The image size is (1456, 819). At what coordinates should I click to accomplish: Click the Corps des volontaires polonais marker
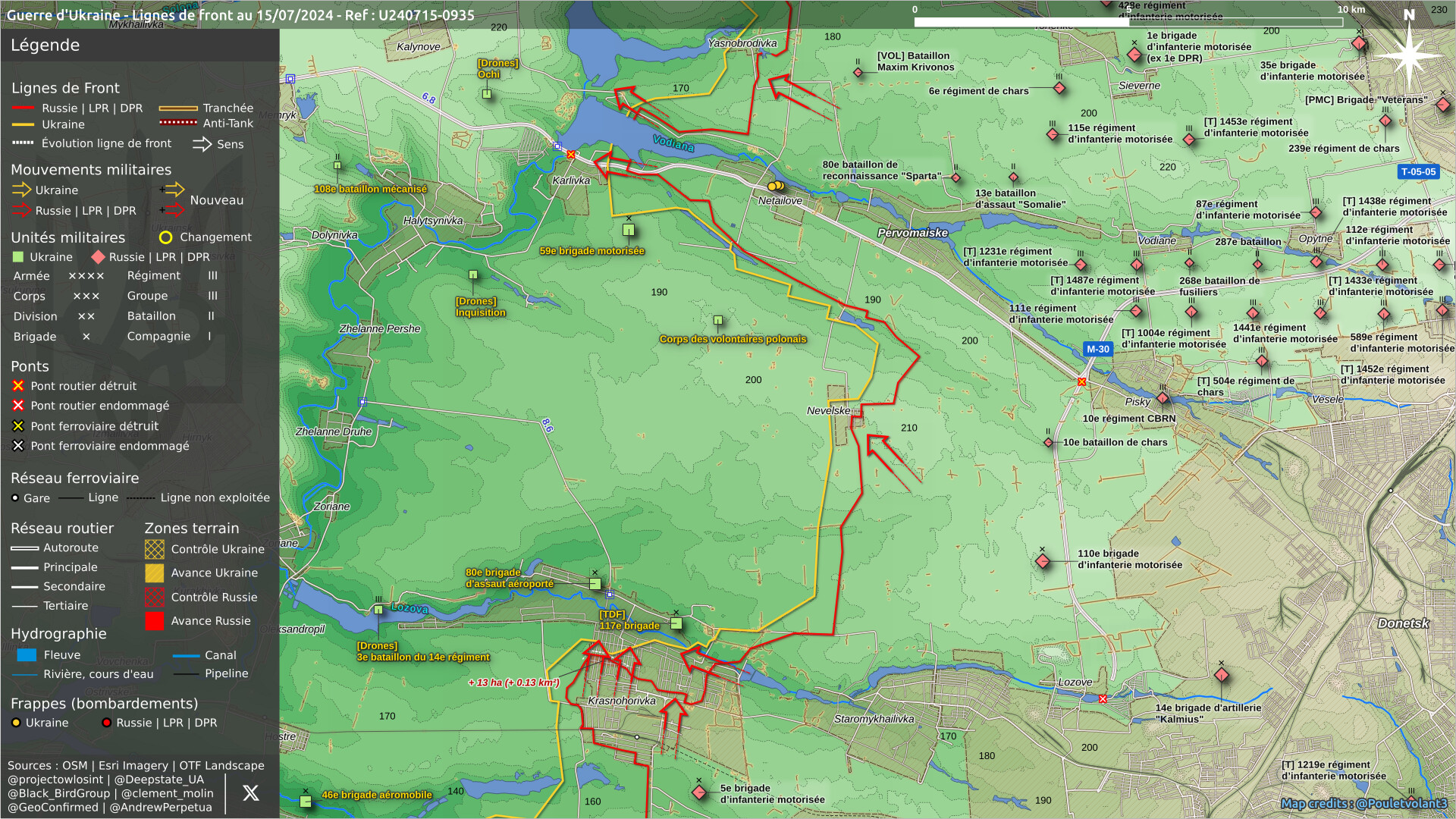pyautogui.click(x=717, y=320)
